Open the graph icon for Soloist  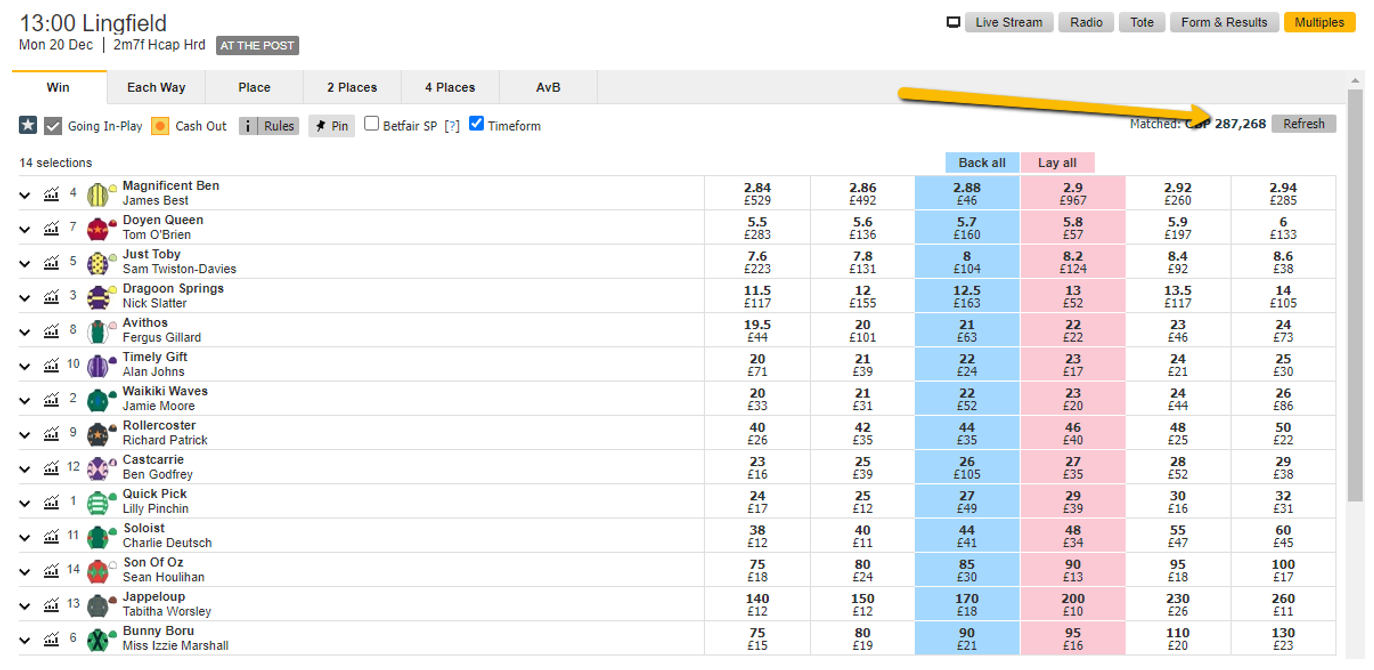click(x=51, y=536)
